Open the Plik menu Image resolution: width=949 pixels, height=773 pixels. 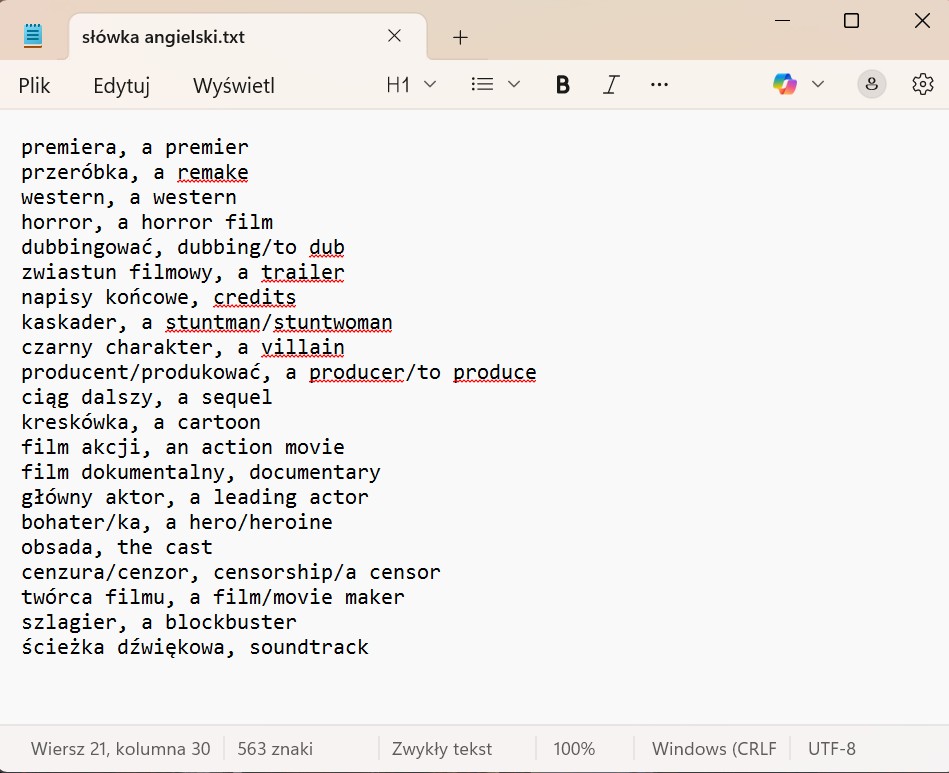tap(34, 85)
